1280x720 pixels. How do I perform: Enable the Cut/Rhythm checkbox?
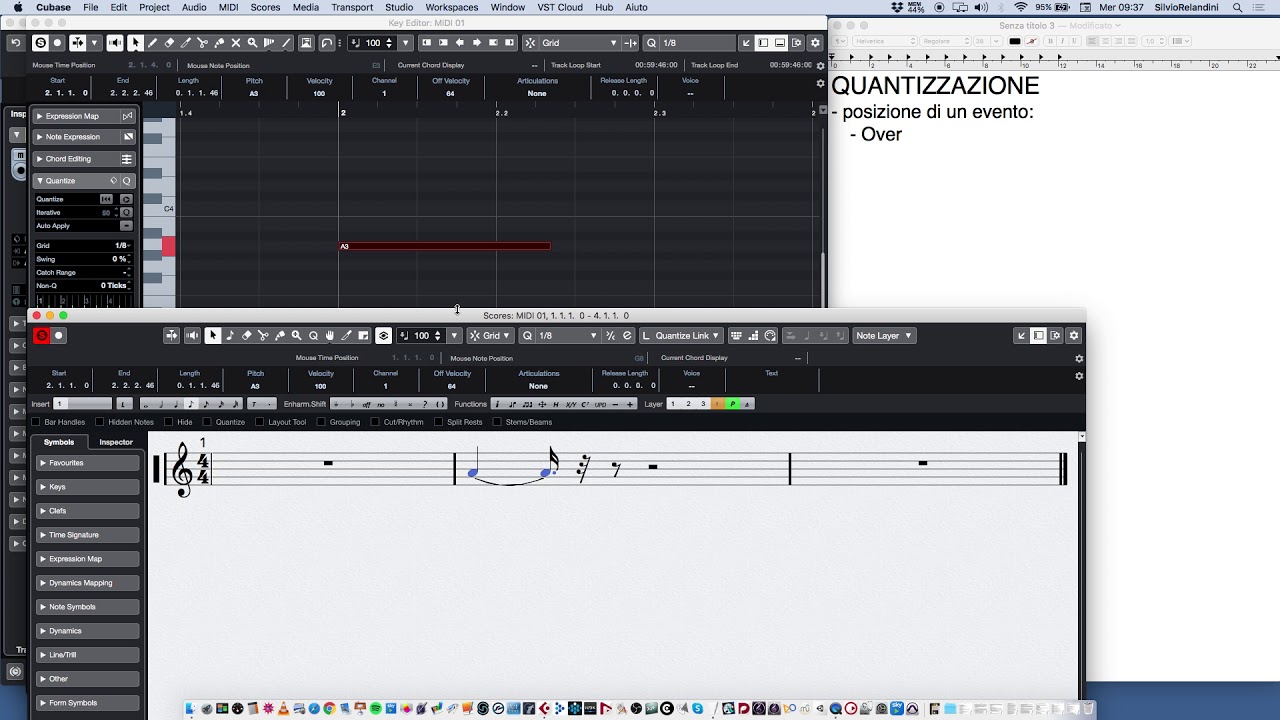pyautogui.click(x=375, y=422)
